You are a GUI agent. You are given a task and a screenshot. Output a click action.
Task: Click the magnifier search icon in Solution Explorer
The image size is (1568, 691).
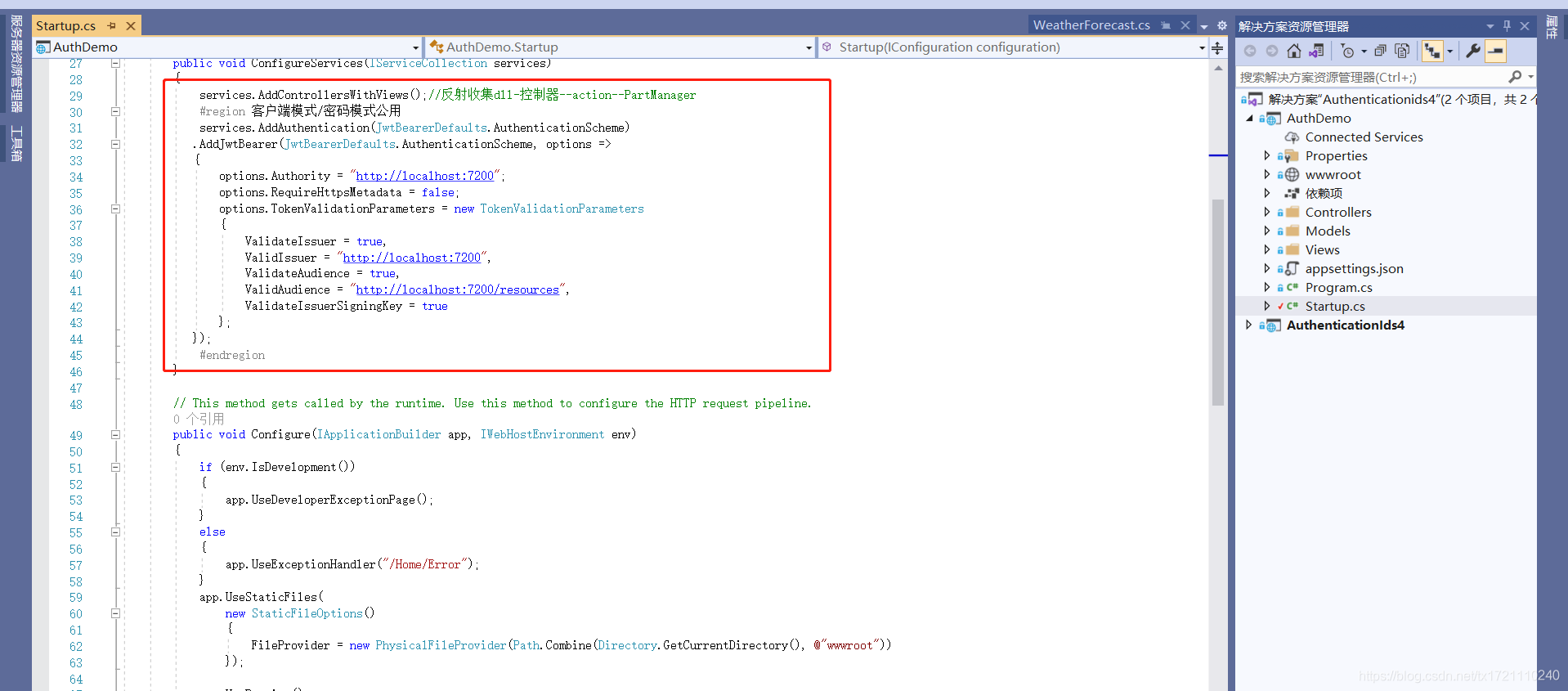(1515, 77)
